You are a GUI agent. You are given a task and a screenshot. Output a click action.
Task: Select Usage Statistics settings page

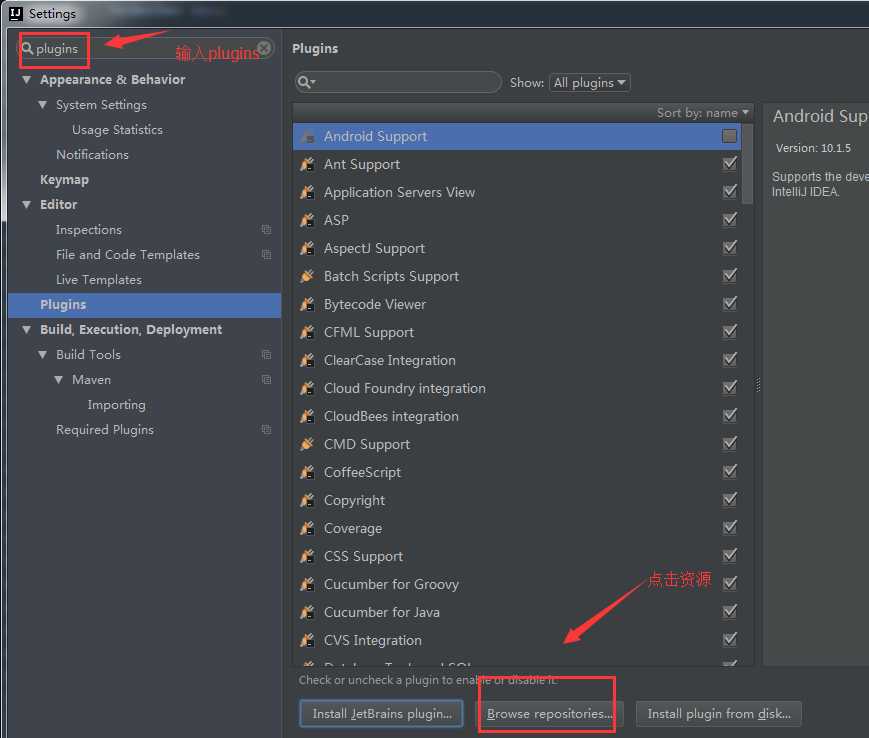coord(117,130)
